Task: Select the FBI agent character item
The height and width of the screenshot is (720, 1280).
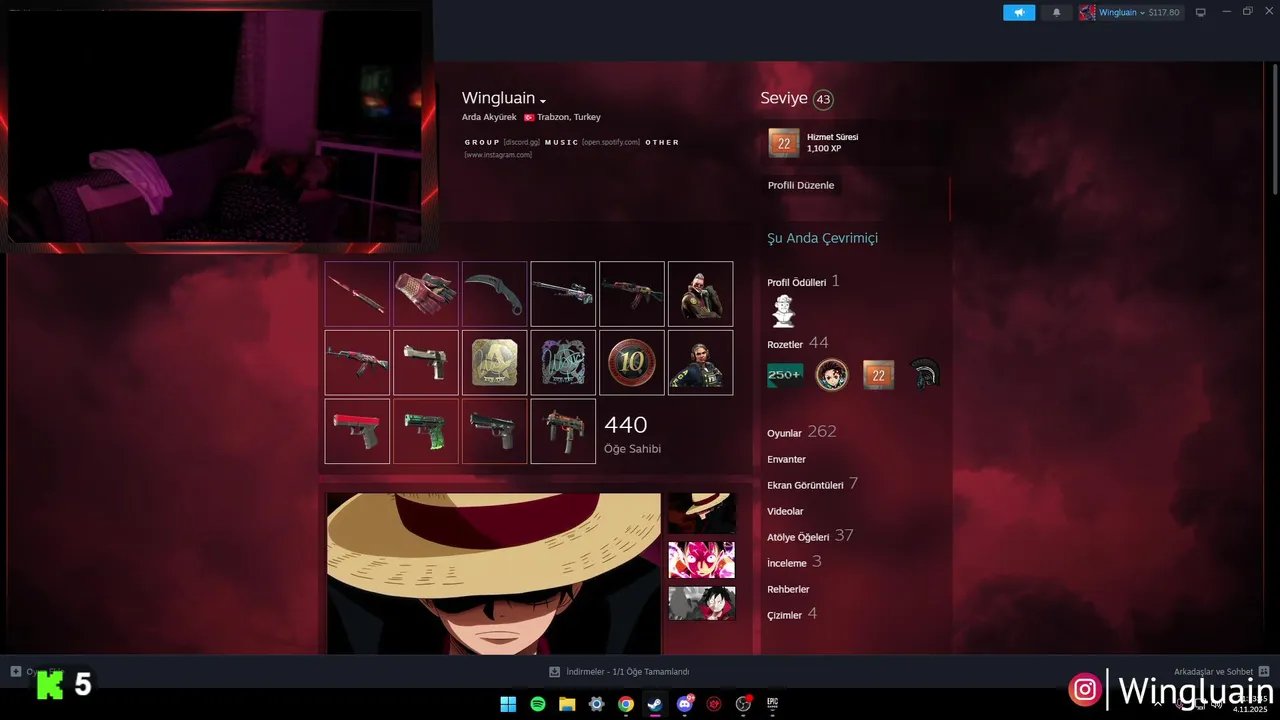Action: pyautogui.click(x=700, y=363)
